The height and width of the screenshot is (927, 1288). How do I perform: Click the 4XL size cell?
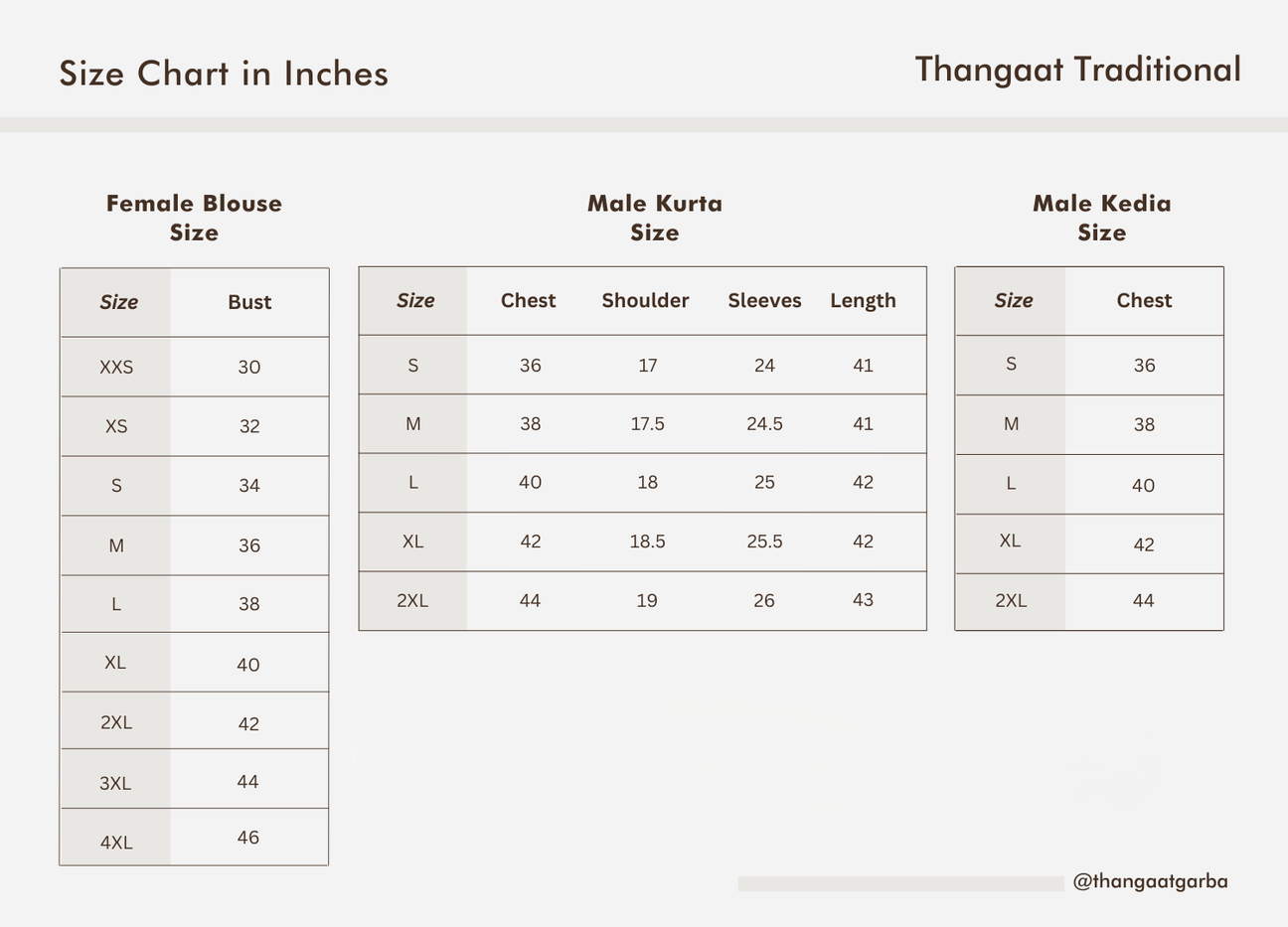pyautogui.click(x=116, y=843)
